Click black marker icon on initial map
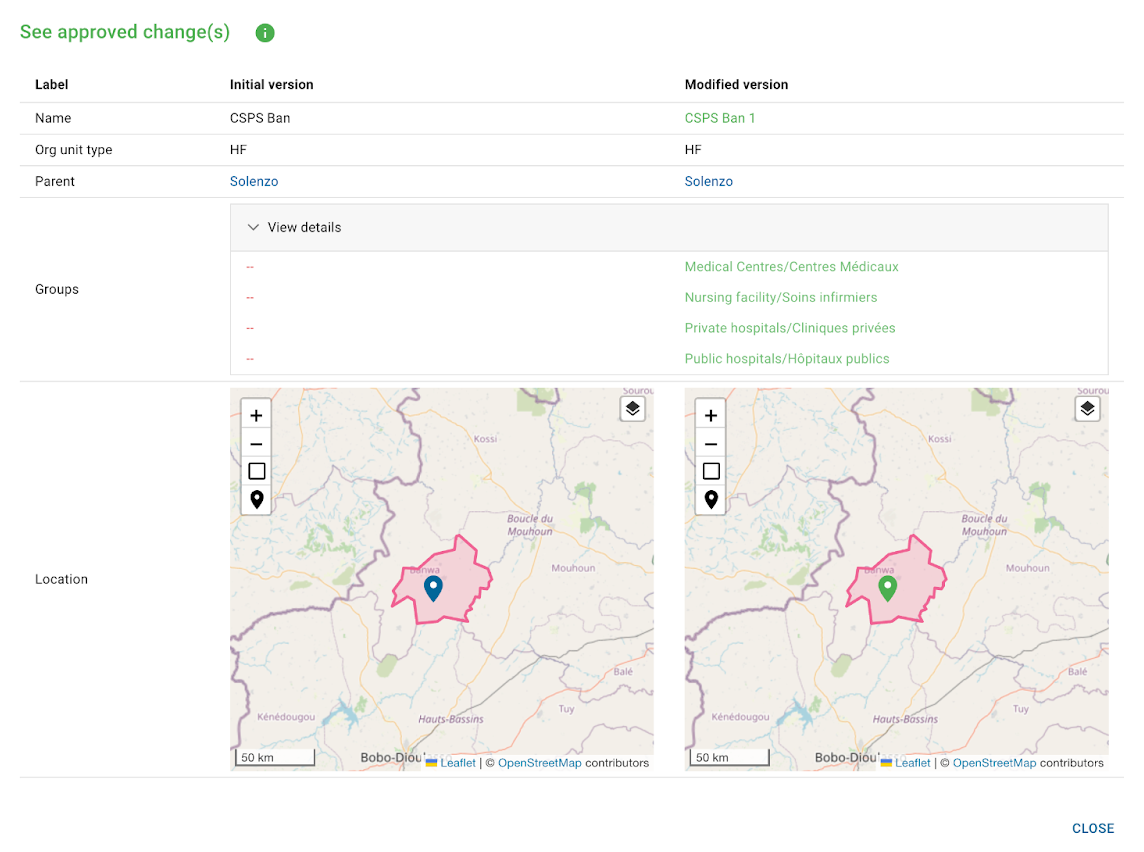This screenshot has width=1144, height=852. 256,499
